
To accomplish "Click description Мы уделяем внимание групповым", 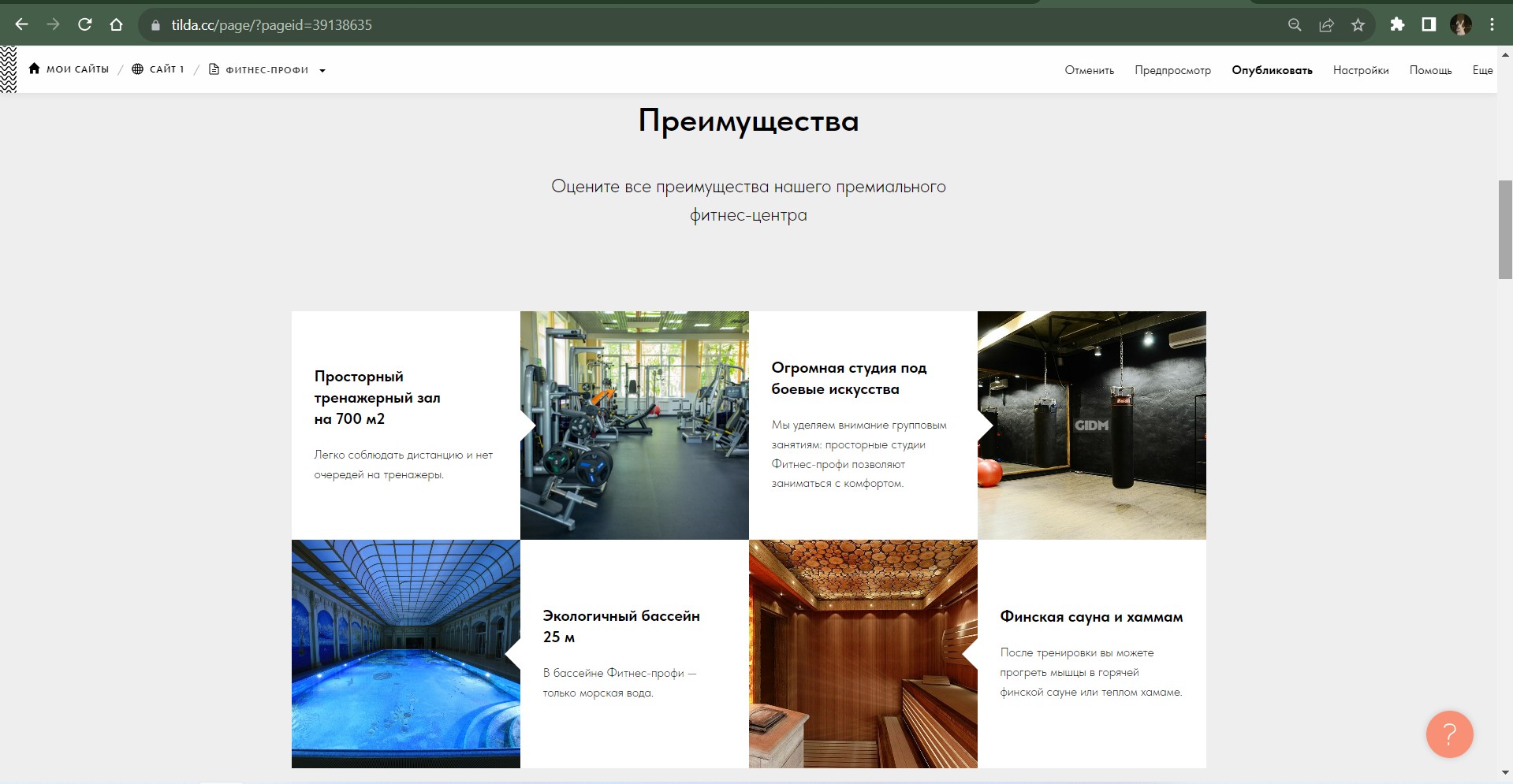I will [x=859, y=454].
